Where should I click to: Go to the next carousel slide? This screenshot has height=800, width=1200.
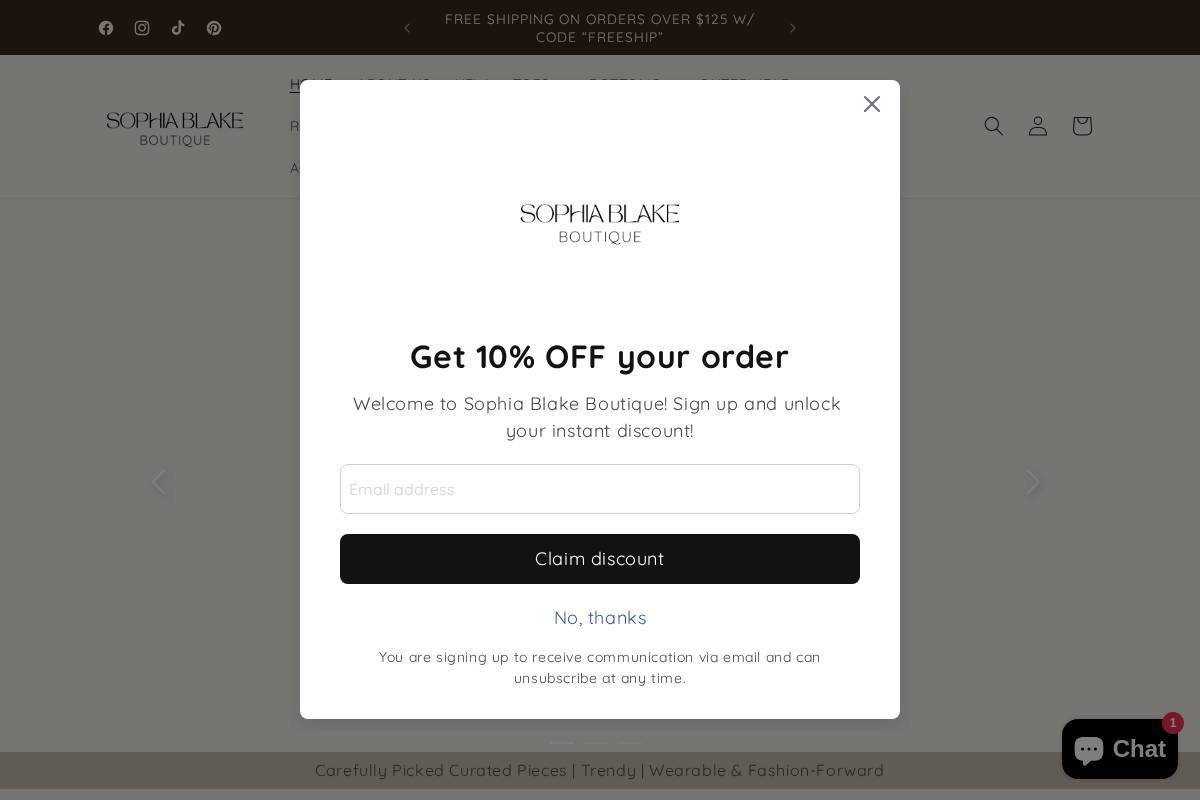[x=1033, y=482]
